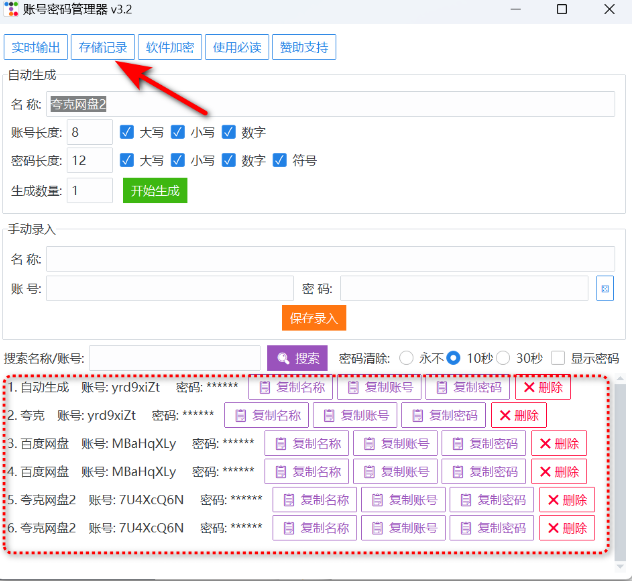Copy name of entry 1 自动生成
Viewport: 632px width, 581px height.
(290, 387)
